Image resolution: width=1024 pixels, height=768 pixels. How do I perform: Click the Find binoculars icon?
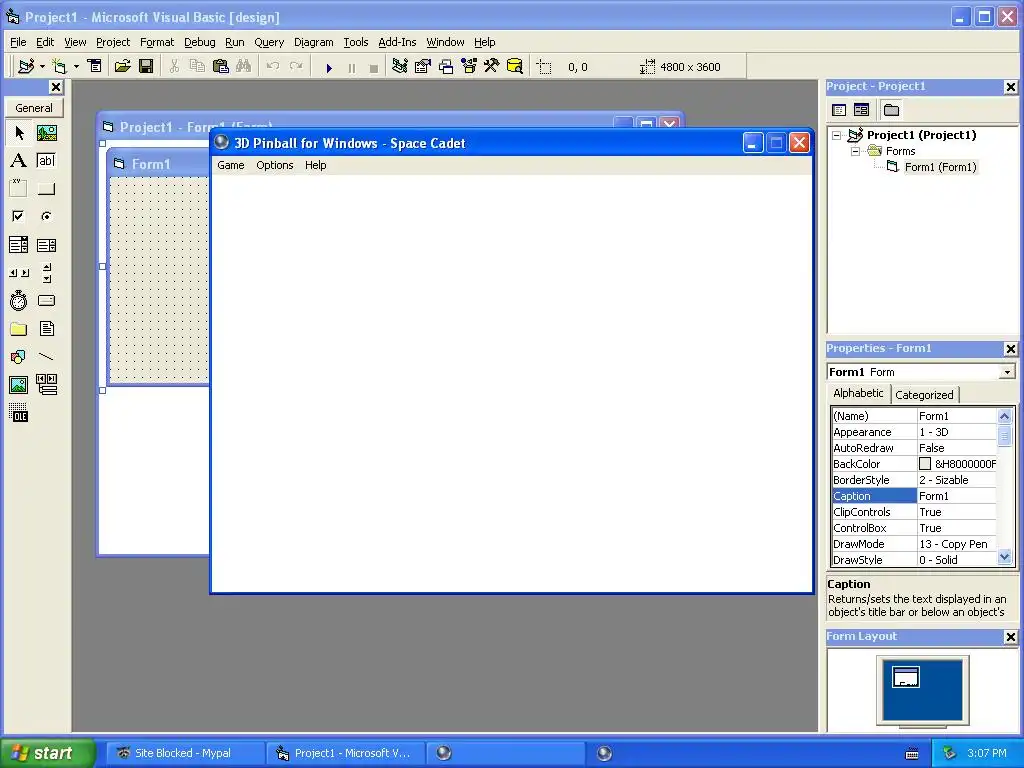244,66
